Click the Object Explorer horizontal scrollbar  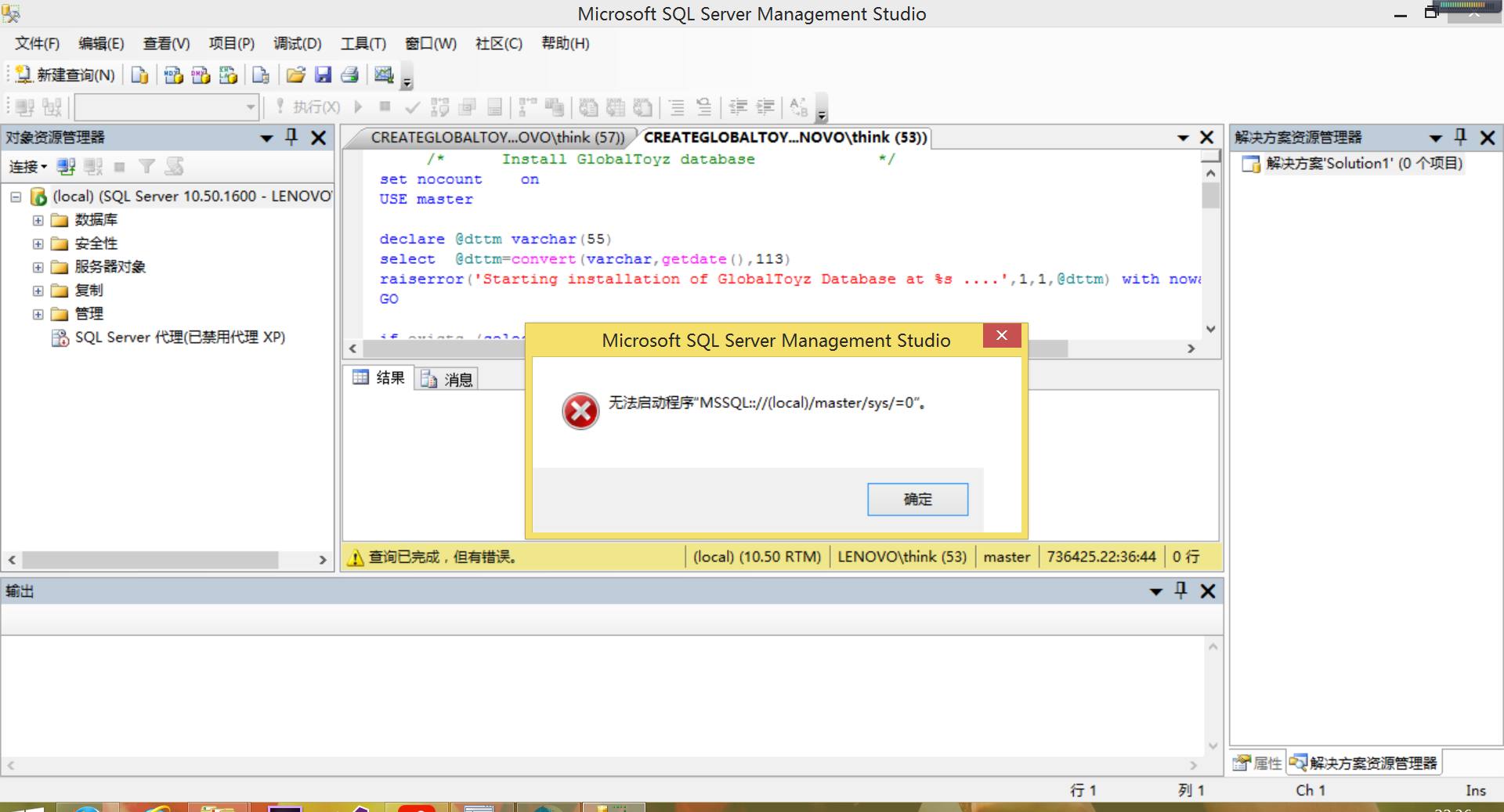pos(167,560)
